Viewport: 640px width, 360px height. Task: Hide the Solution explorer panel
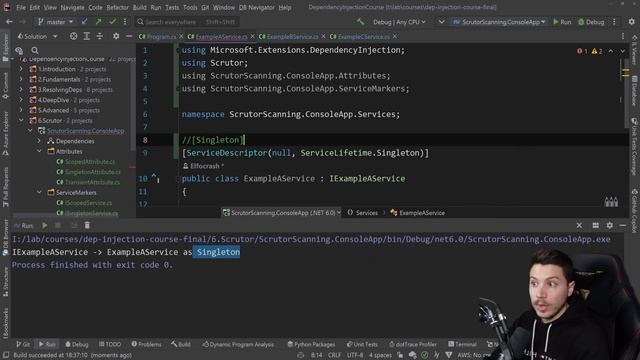click(129, 36)
